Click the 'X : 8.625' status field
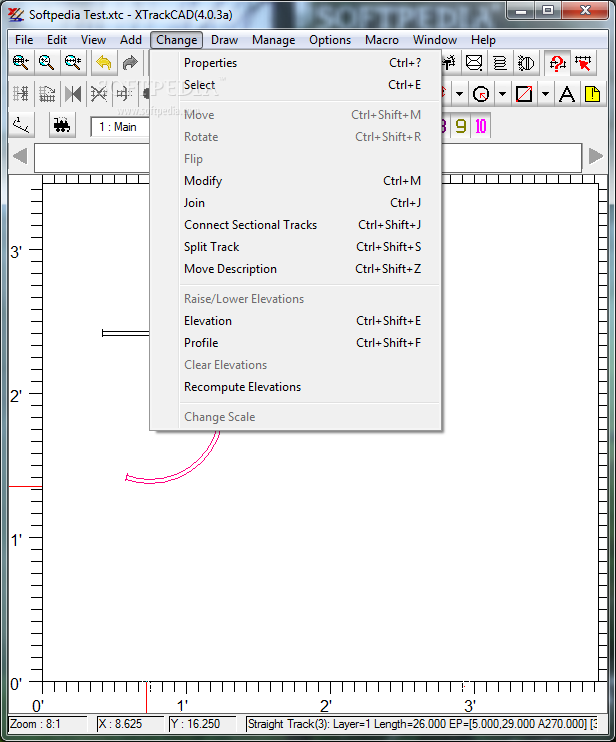This screenshot has width=616, height=742. pyautogui.click(x=129, y=724)
